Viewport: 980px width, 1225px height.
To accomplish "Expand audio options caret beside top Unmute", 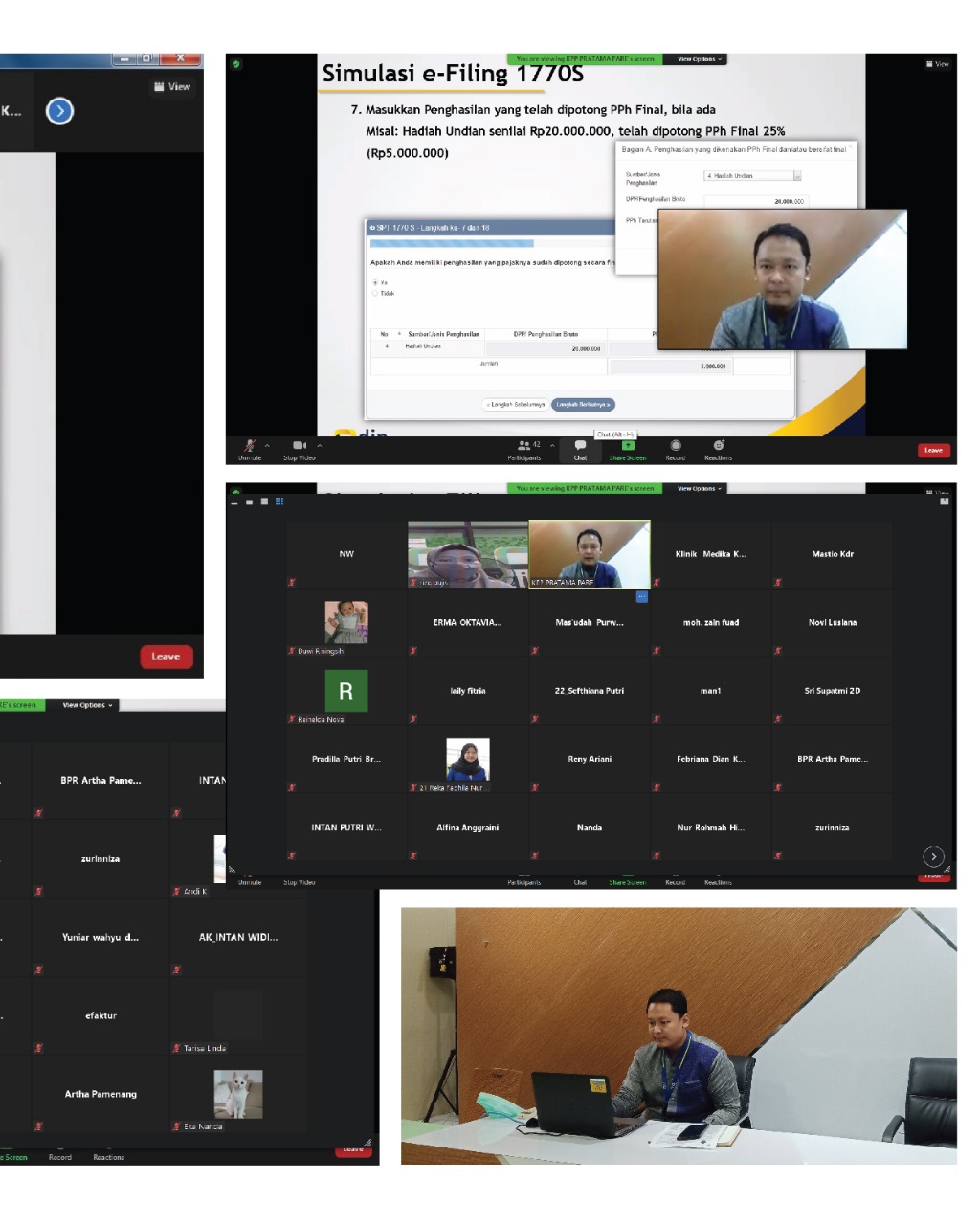I will pyautogui.click(x=267, y=445).
